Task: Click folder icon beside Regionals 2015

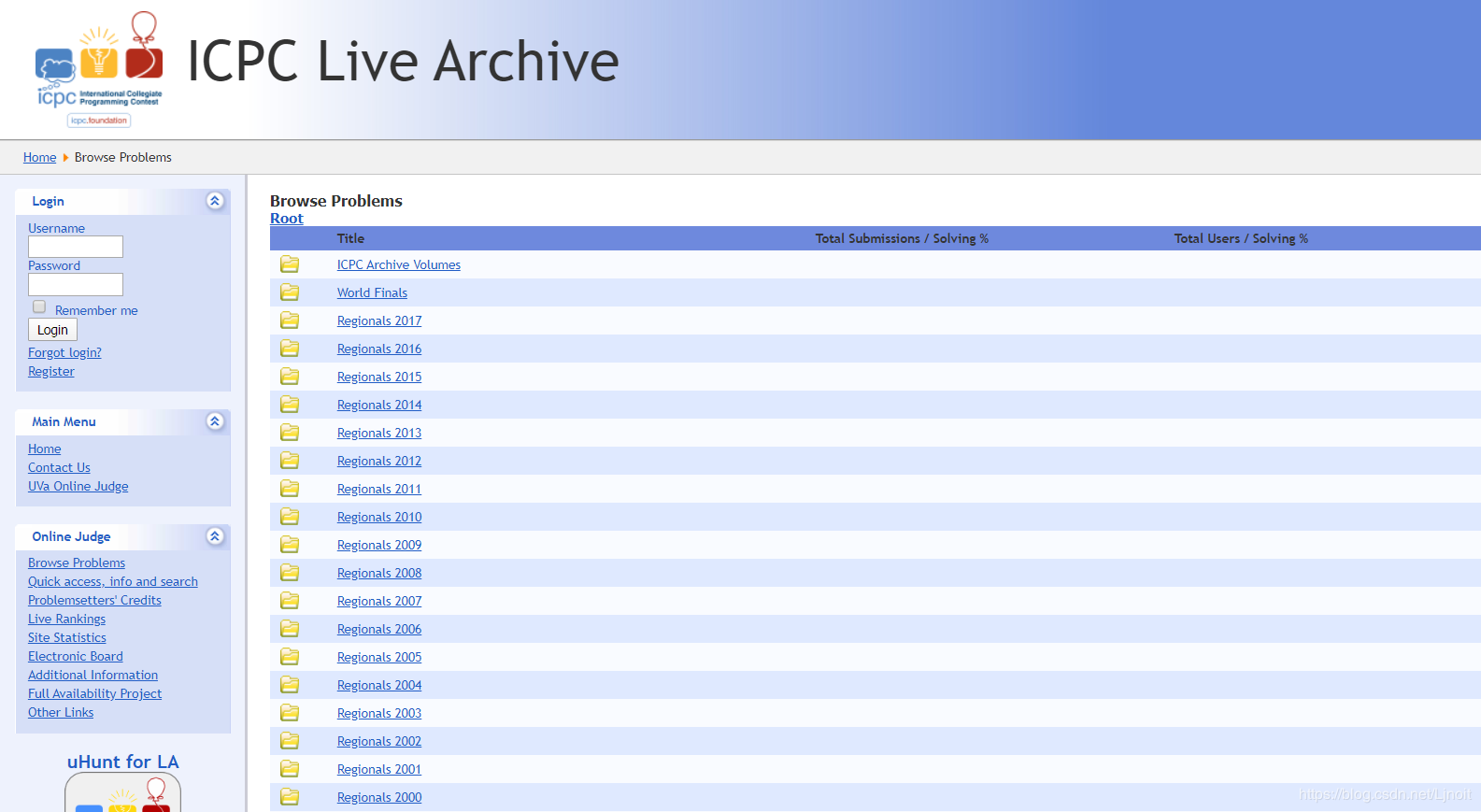Action: point(290,377)
